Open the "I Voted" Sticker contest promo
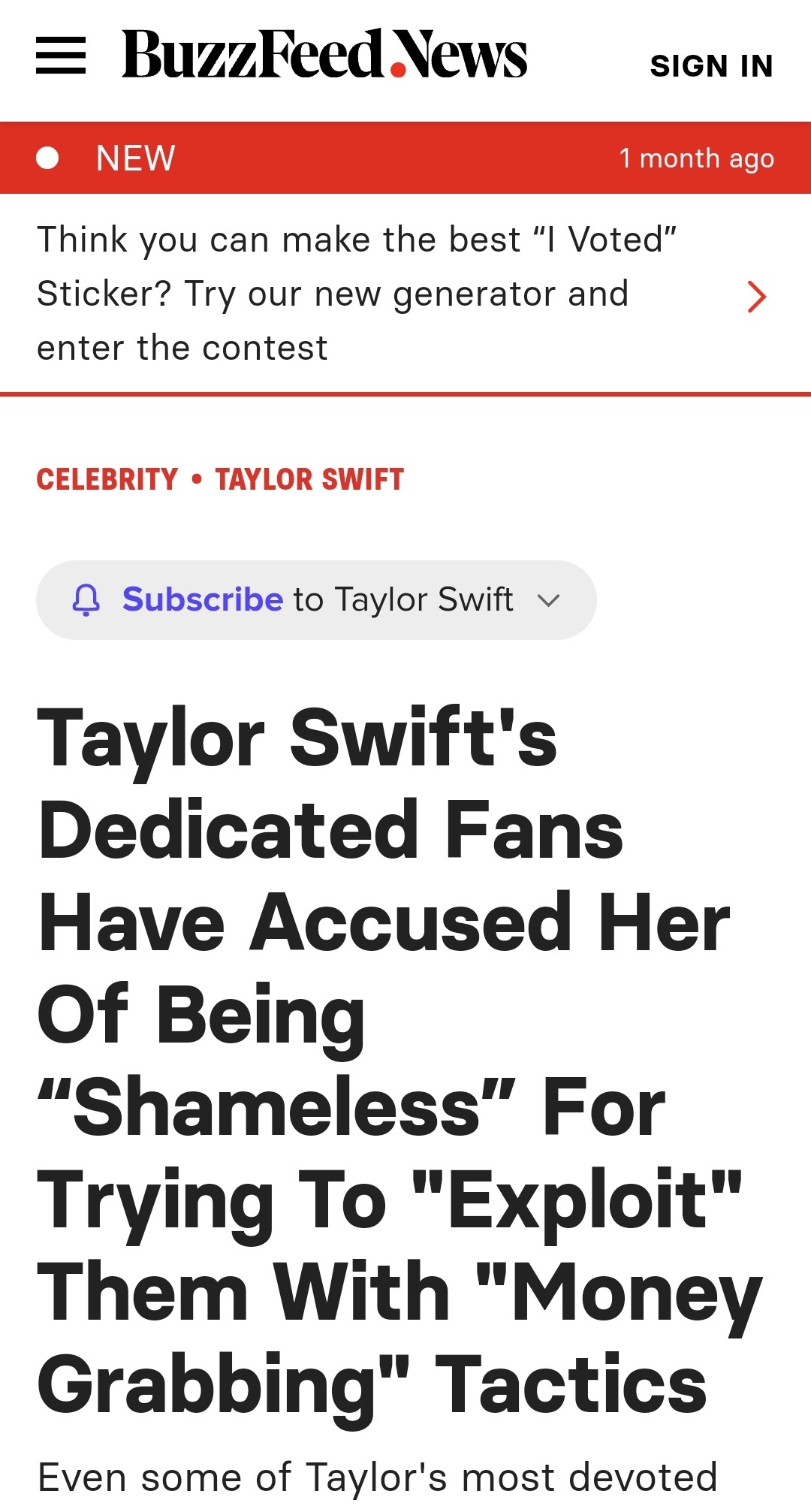 tap(405, 294)
